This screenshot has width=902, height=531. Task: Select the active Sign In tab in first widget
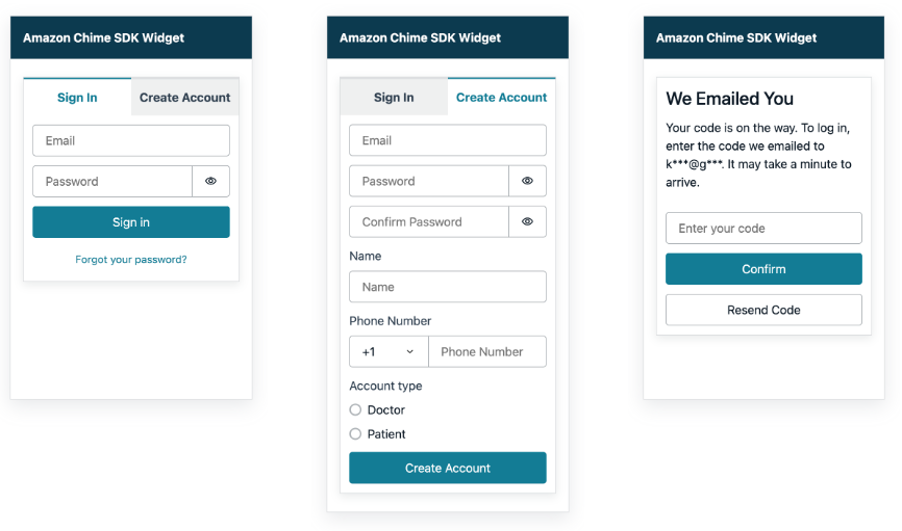click(77, 97)
